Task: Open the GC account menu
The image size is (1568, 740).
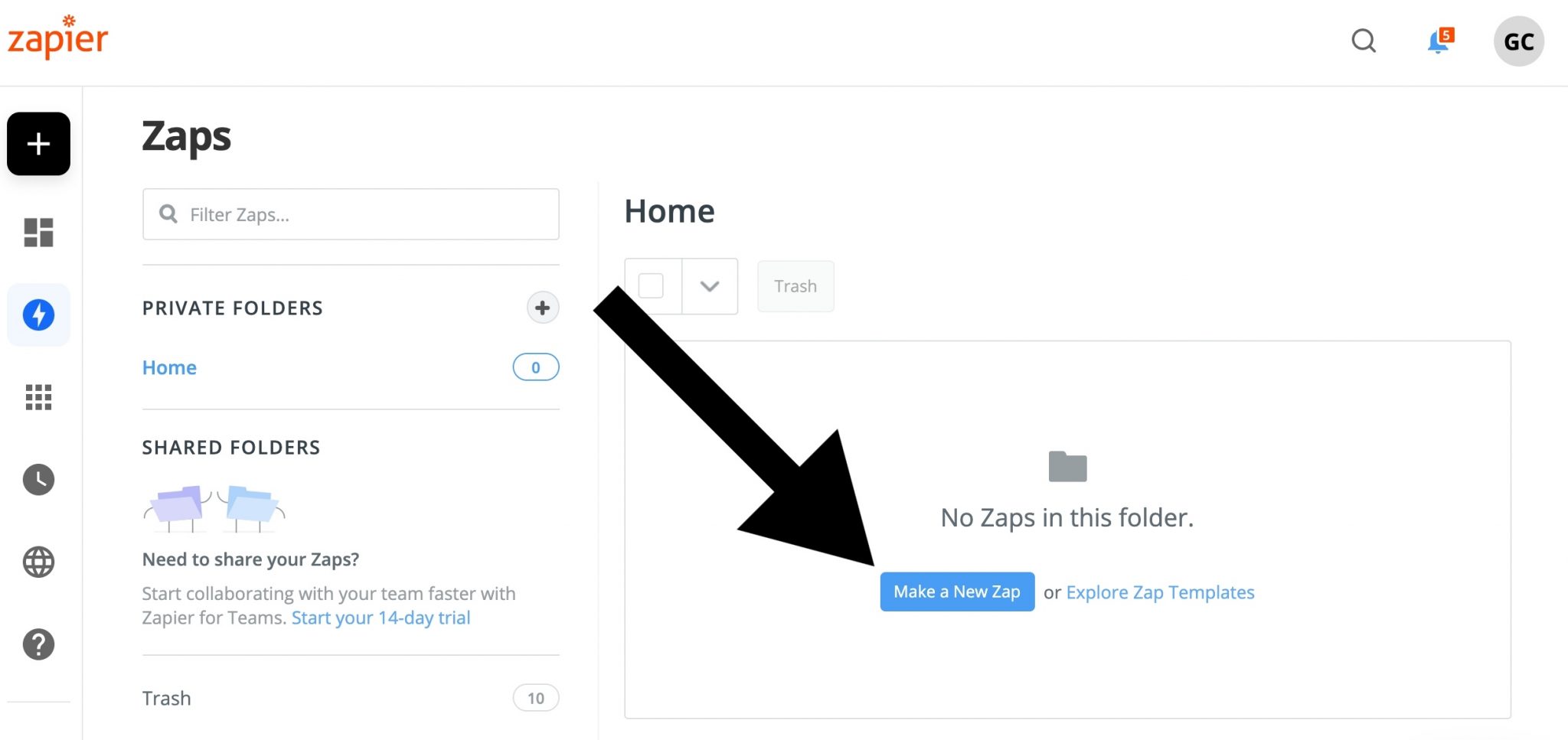Action: [1518, 41]
